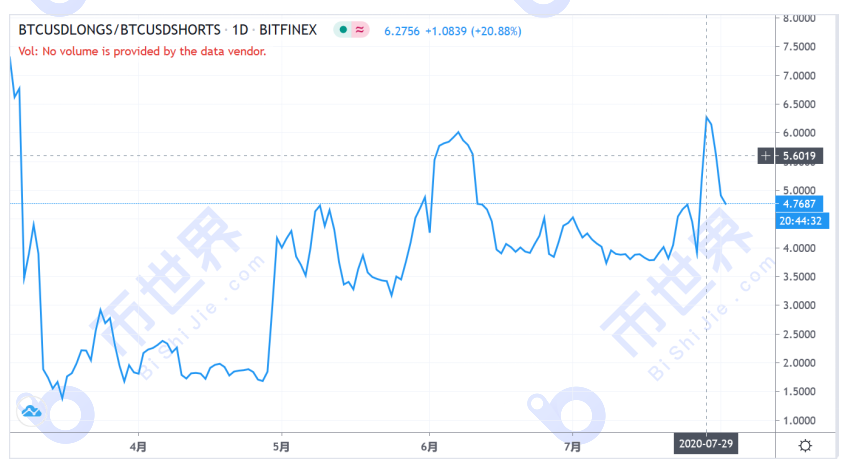
Task: Click the 1.5000 price axis label
Action: (799, 392)
